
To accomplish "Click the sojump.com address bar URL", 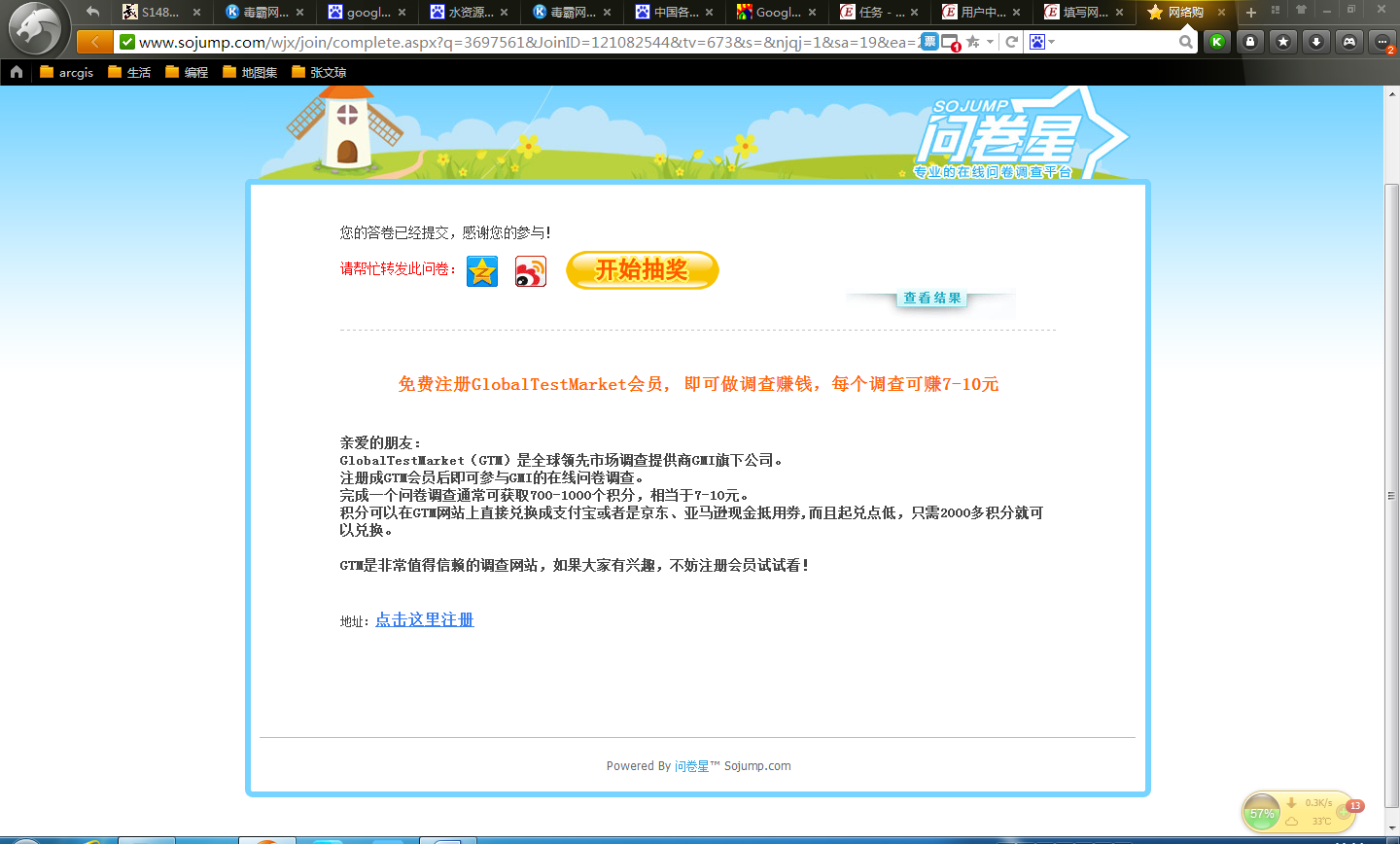I will (x=529, y=42).
